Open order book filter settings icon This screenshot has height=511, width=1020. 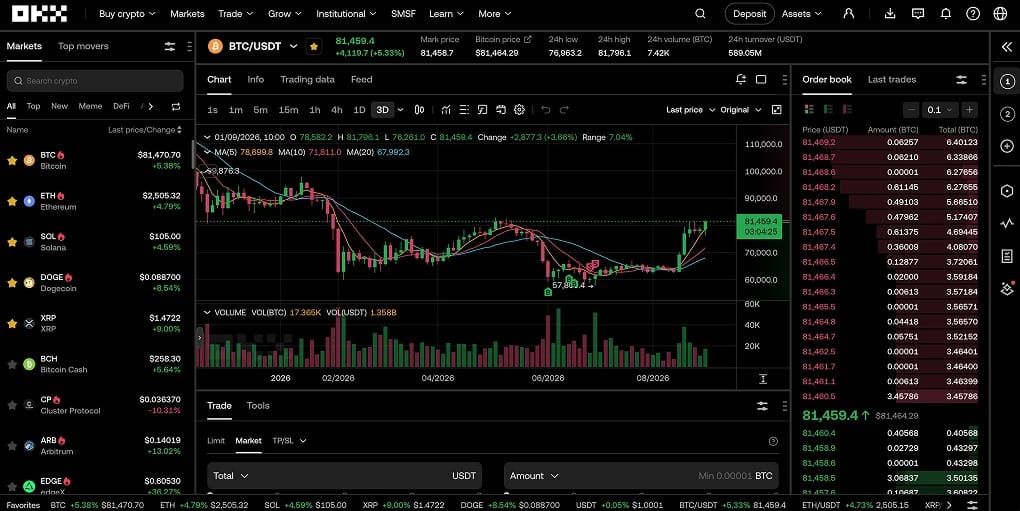coord(961,79)
